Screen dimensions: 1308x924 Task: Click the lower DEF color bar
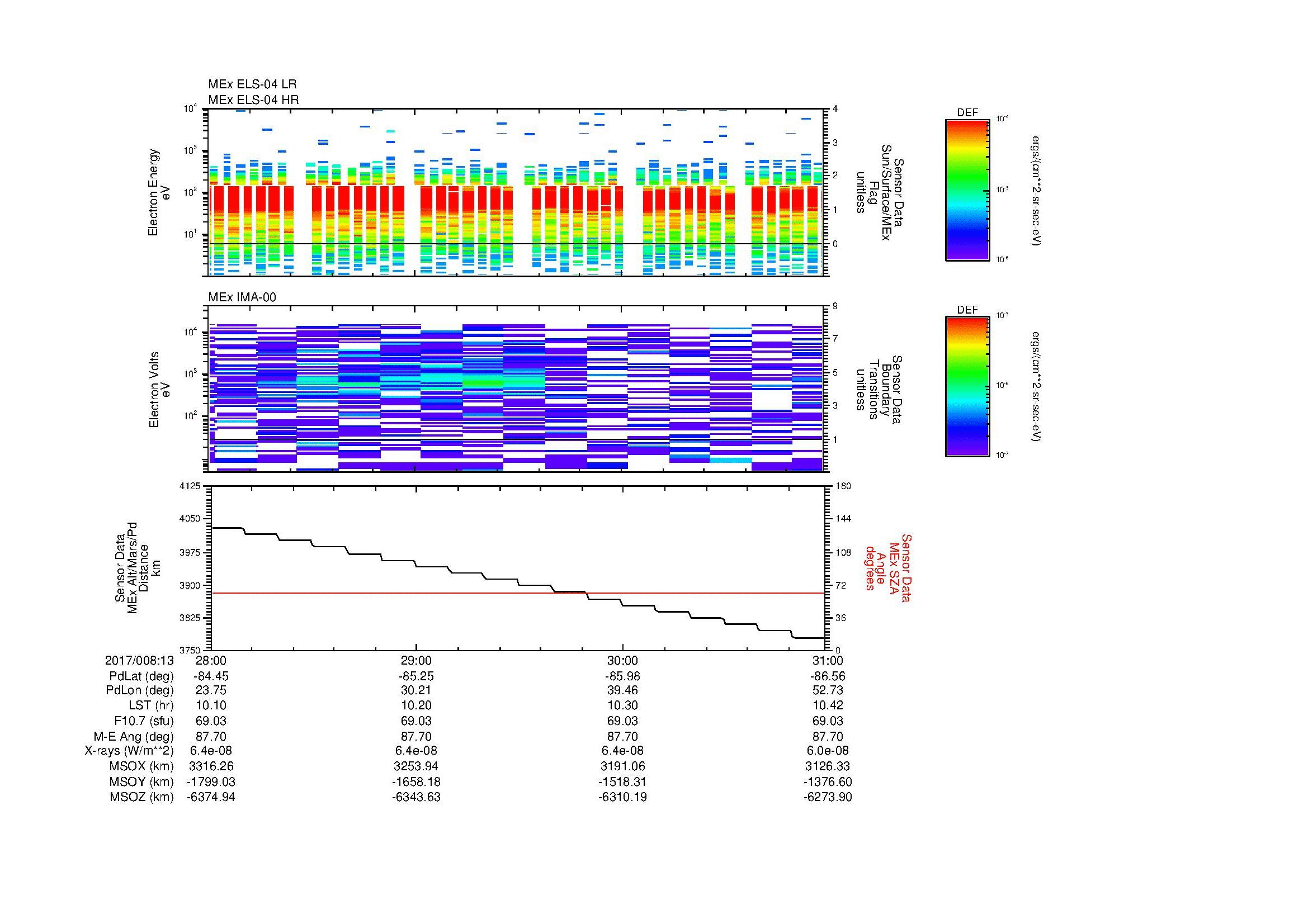point(967,387)
